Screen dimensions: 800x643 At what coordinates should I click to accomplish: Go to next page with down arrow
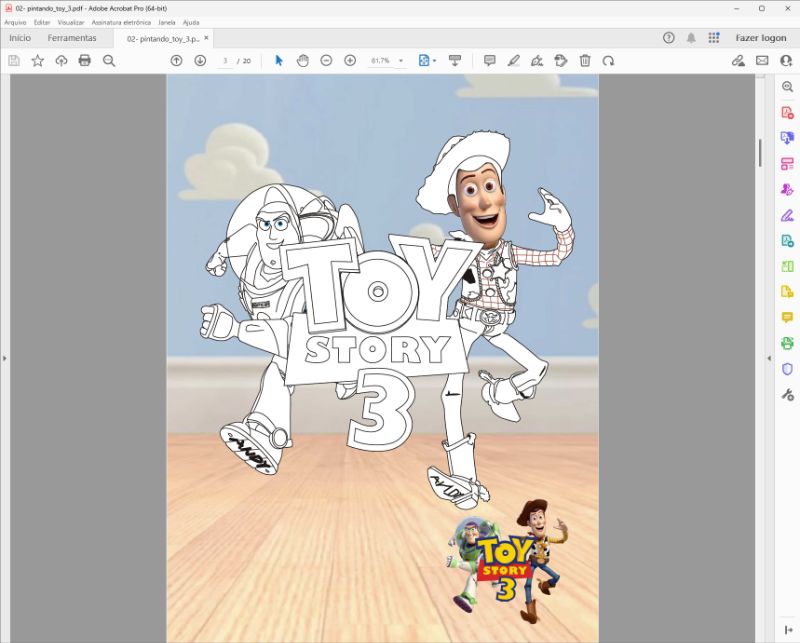point(200,61)
